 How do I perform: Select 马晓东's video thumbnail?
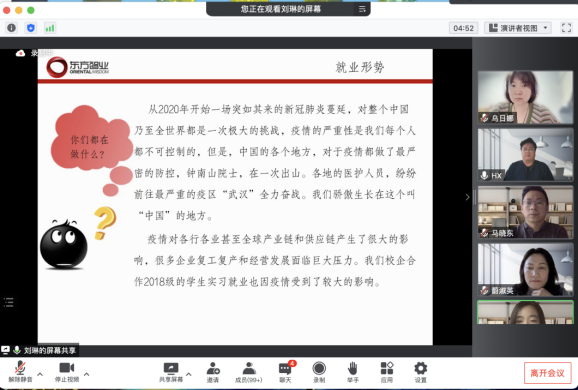pos(525,212)
